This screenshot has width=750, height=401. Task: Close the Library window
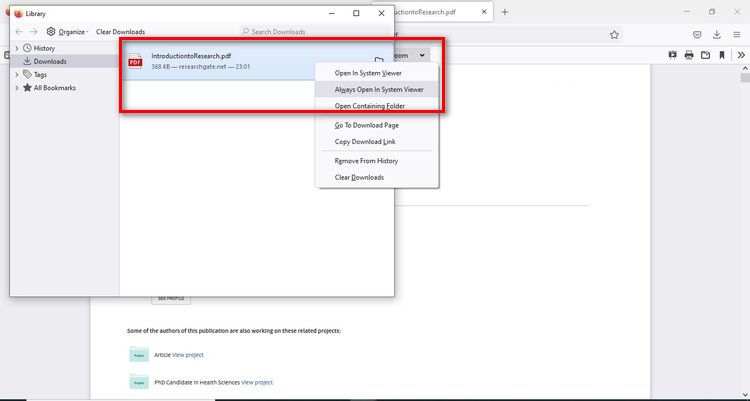tap(381, 13)
